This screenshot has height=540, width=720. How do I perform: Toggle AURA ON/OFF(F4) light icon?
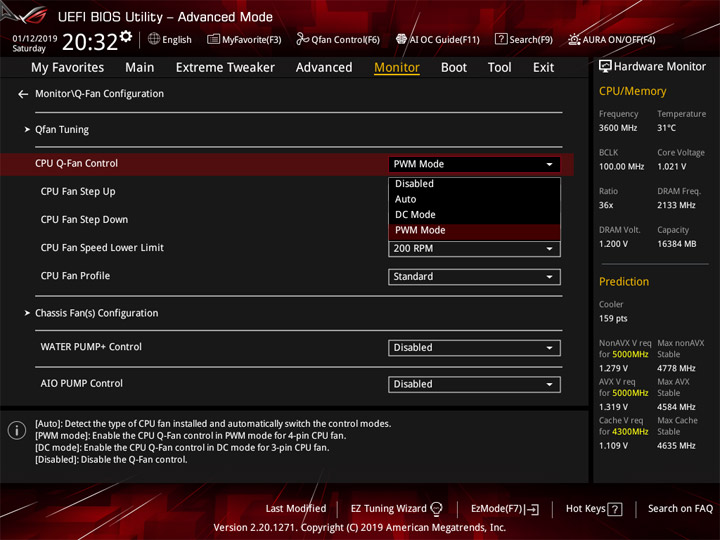pos(574,39)
